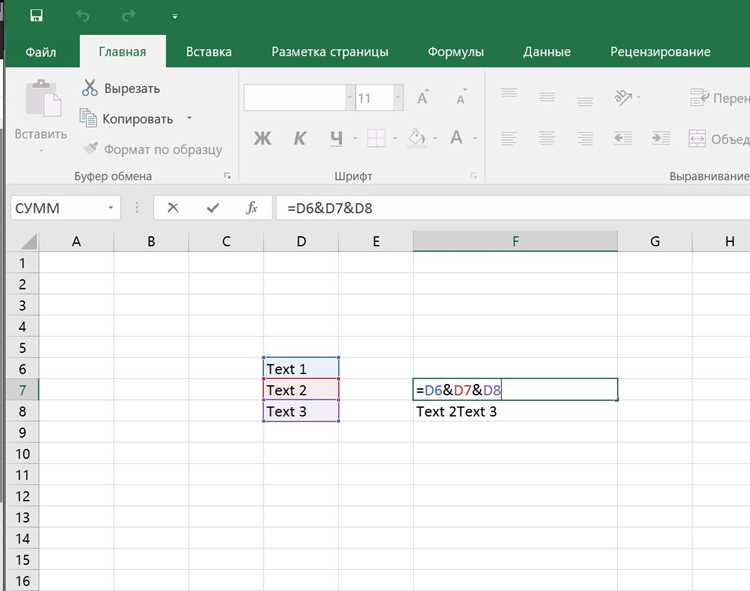The height and width of the screenshot is (591, 750).
Task: Select column F header
Action: point(515,241)
